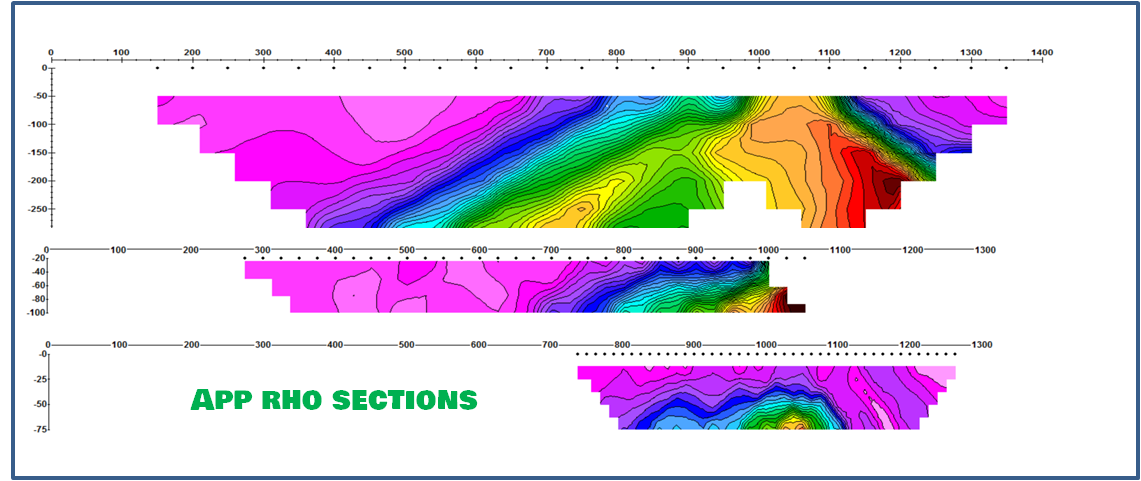
Task: Select first electrode dot of the top section
Action: [157, 69]
